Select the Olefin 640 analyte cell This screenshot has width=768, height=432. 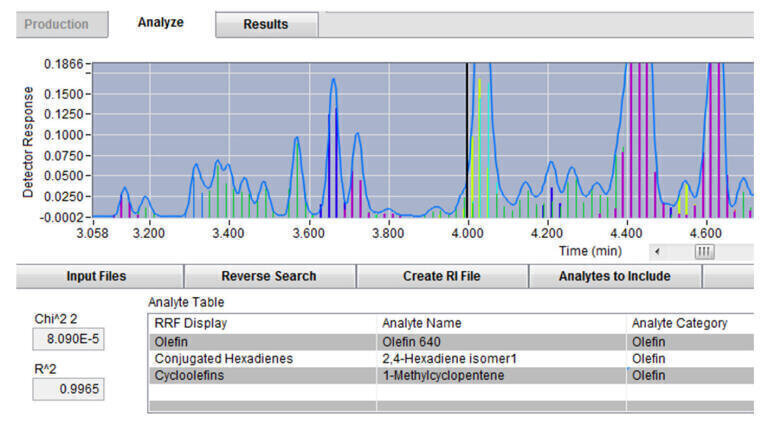point(502,342)
